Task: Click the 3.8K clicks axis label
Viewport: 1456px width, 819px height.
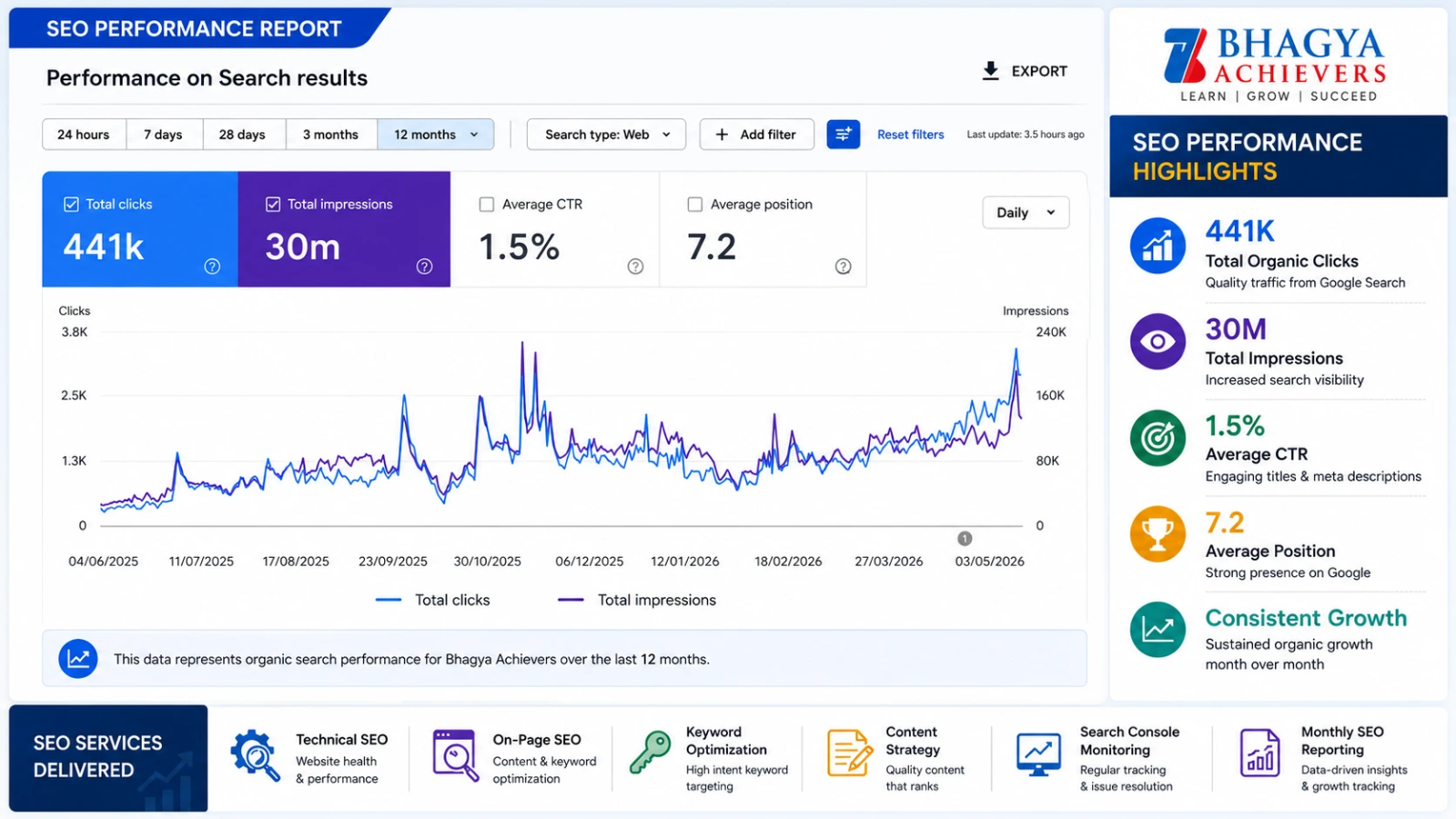Action: 75,332
